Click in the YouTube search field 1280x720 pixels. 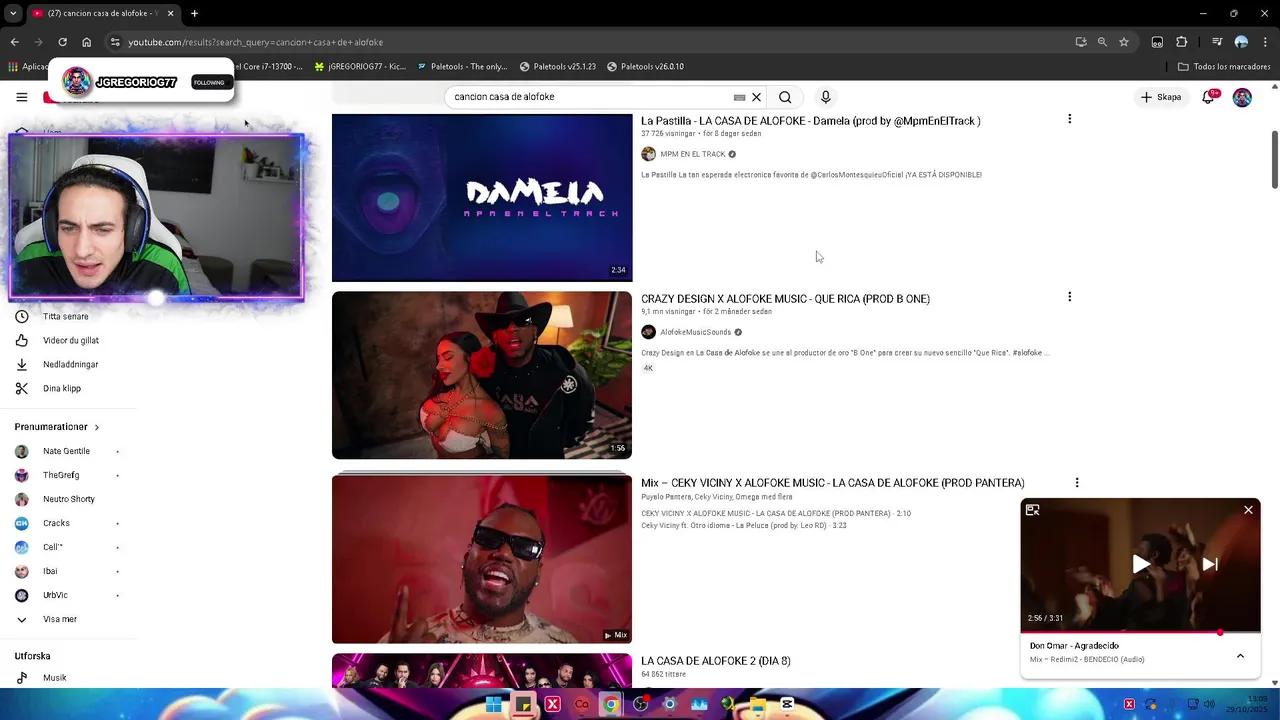pyautogui.click(x=590, y=97)
